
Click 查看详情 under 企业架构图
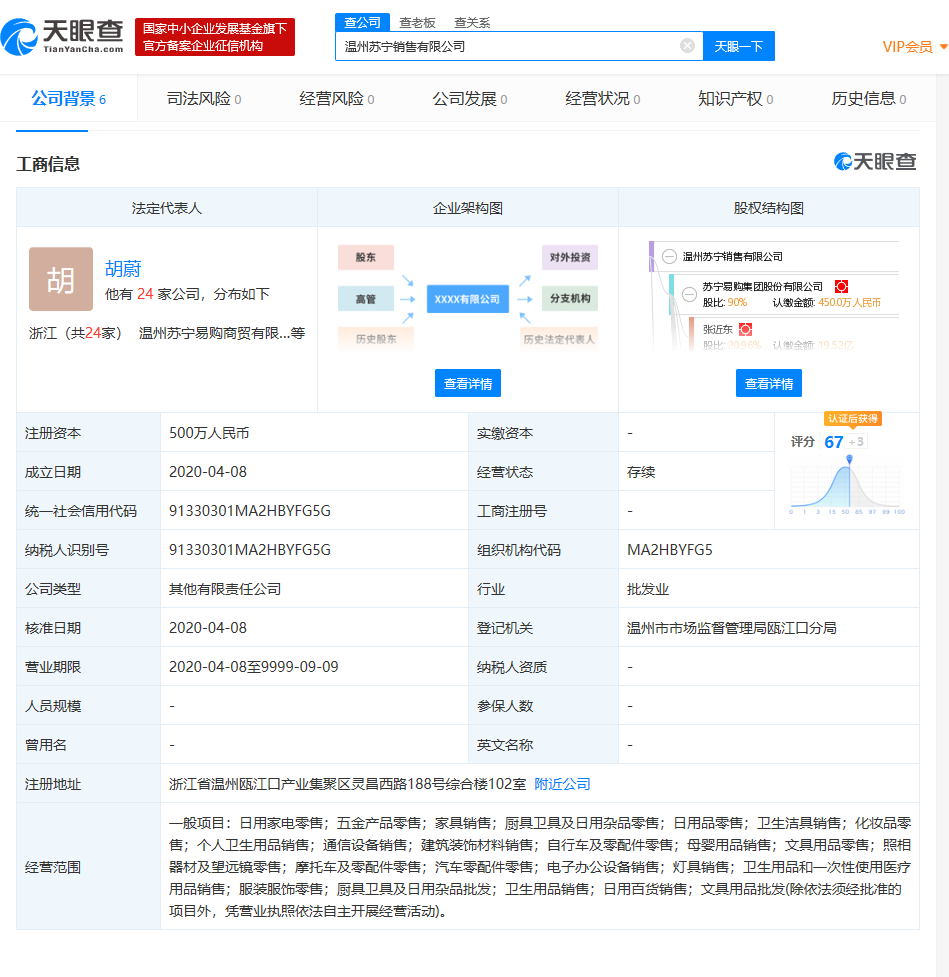[x=467, y=384]
